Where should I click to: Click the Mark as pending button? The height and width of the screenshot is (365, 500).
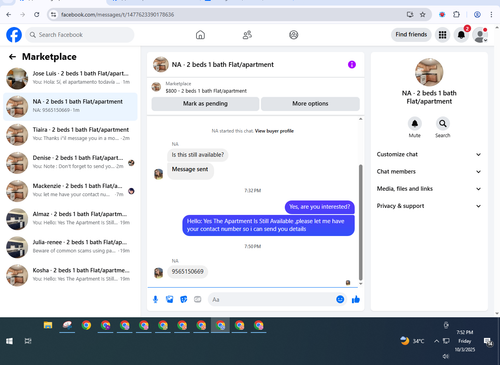(205, 104)
